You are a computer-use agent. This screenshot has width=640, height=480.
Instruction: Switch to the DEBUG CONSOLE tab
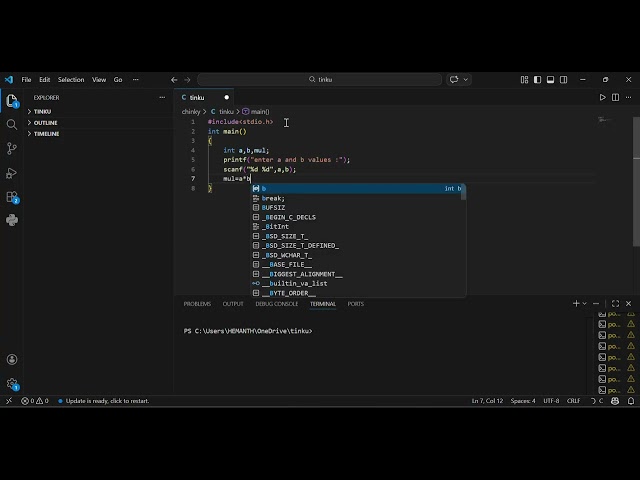(277, 304)
